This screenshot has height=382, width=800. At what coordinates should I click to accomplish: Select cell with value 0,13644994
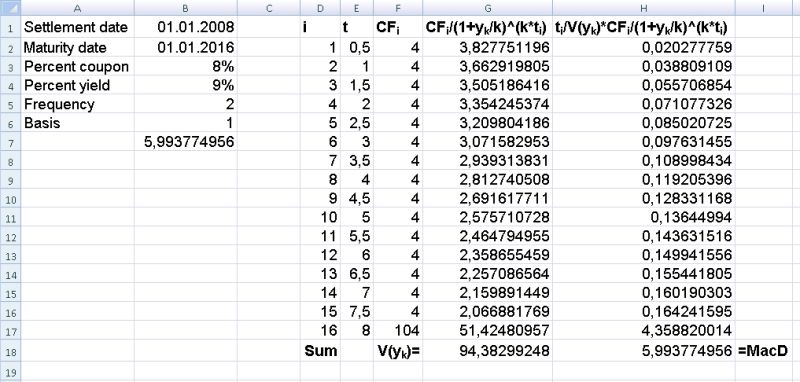coord(644,217)
